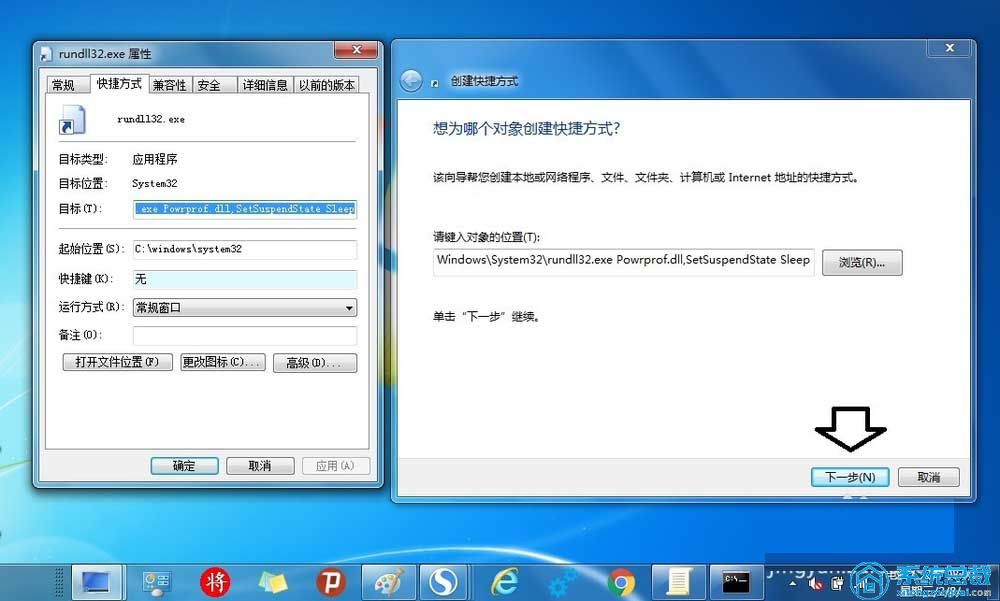Image resolution: width=1000 pixels, height=601 pixels.
Task: Open the red 将 chess app icon
Action: pyautogui.click(x=214, y=582)
